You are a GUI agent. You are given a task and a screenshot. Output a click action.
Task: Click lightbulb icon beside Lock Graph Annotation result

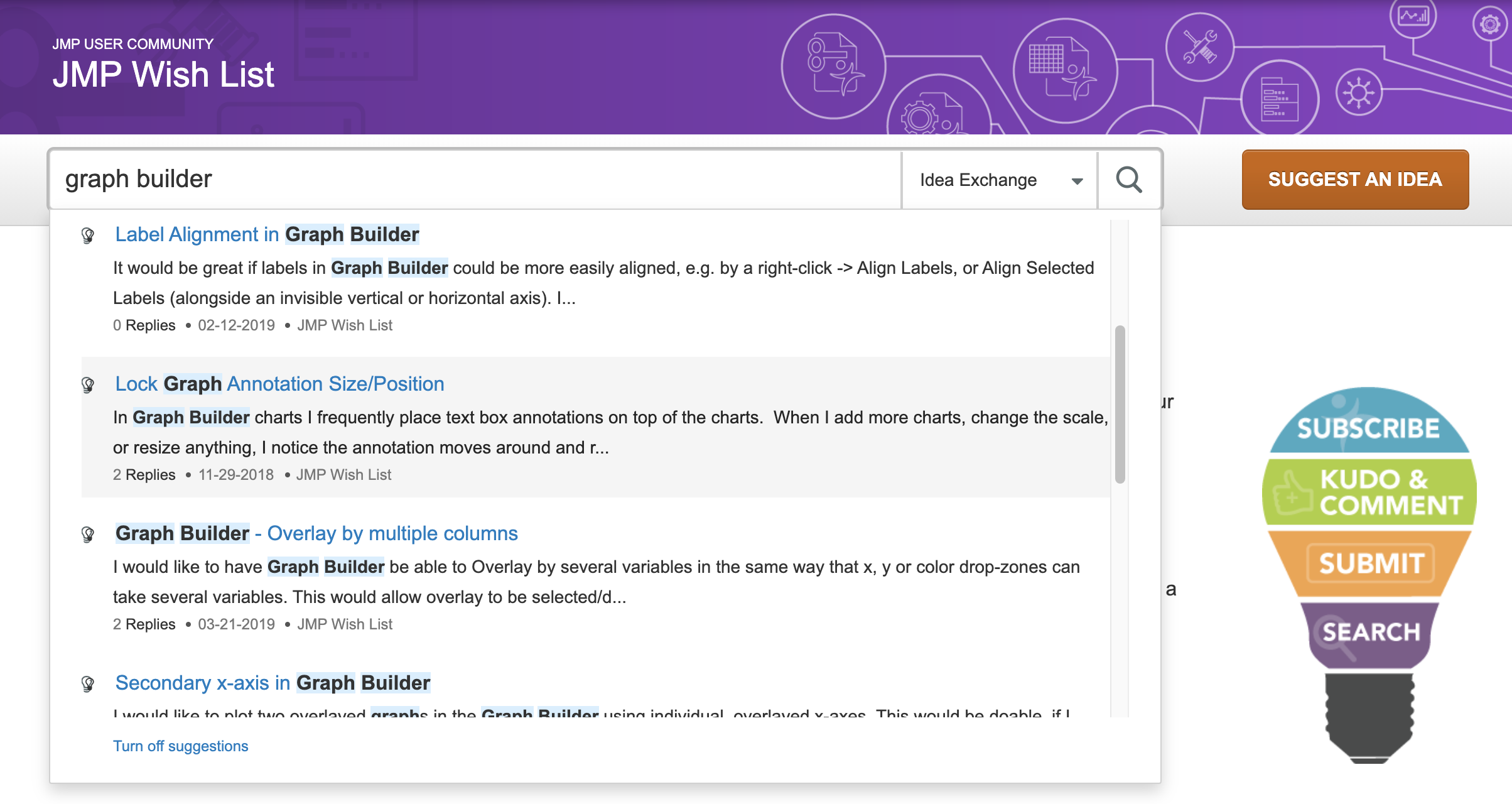[x=88, y=384]
